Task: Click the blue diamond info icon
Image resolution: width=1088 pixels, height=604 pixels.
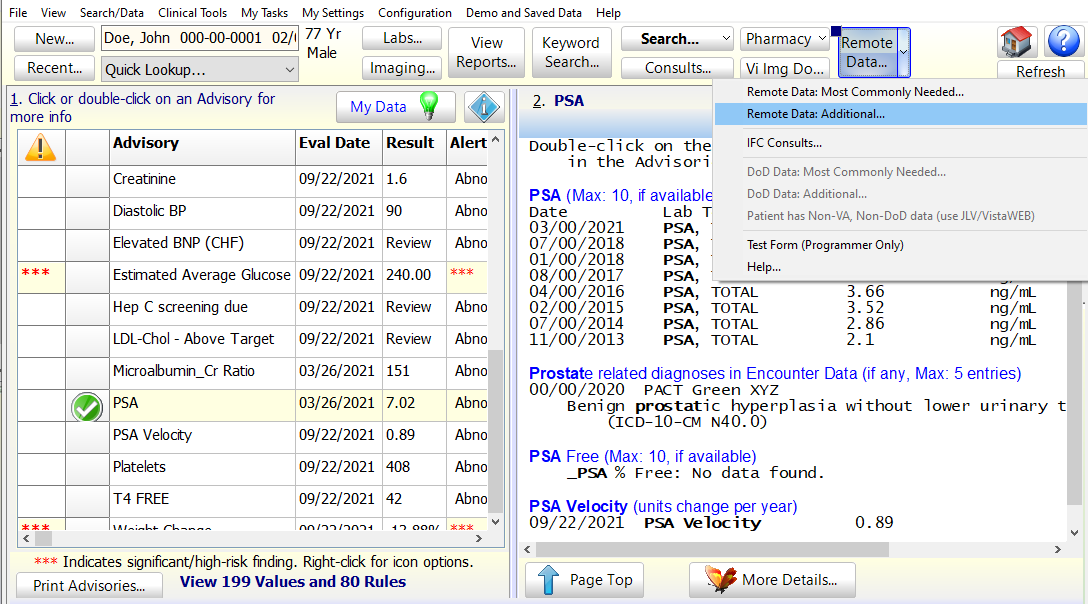Action: tap(484, 107)
